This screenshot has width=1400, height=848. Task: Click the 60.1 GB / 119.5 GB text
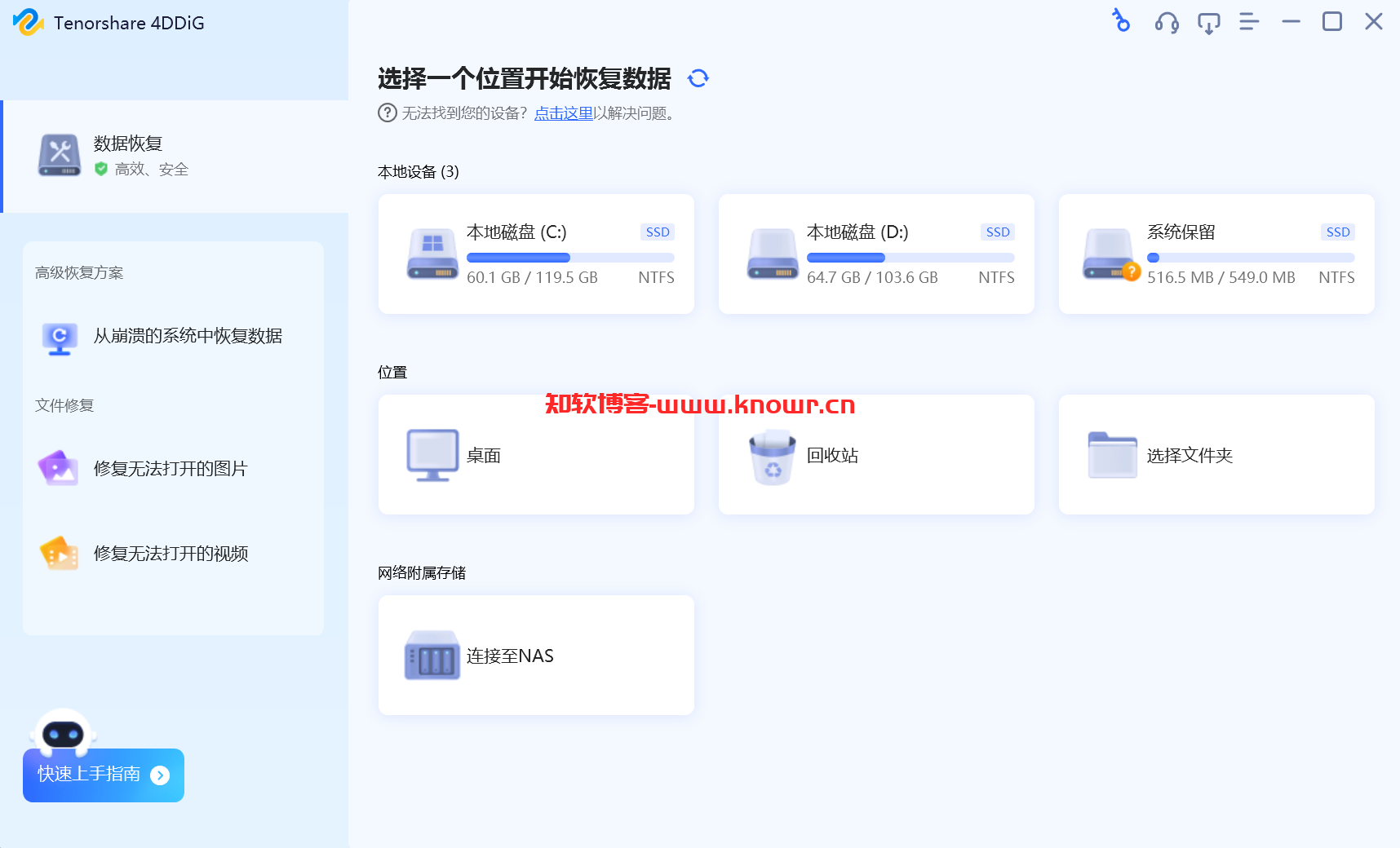[532, 277]
